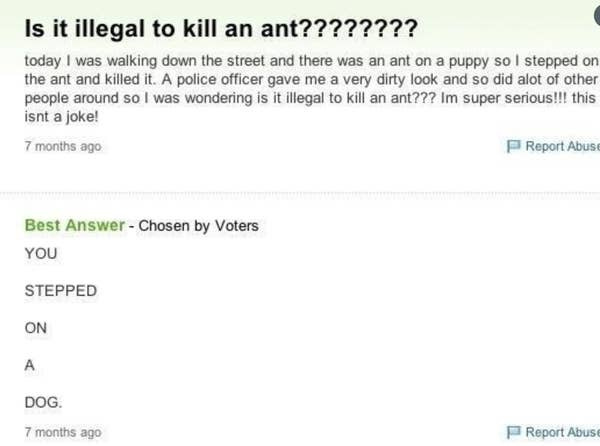Screen dimensions: 600x446
Task: Click the dotted divider above Best Answer
Action: coord(300,194)
